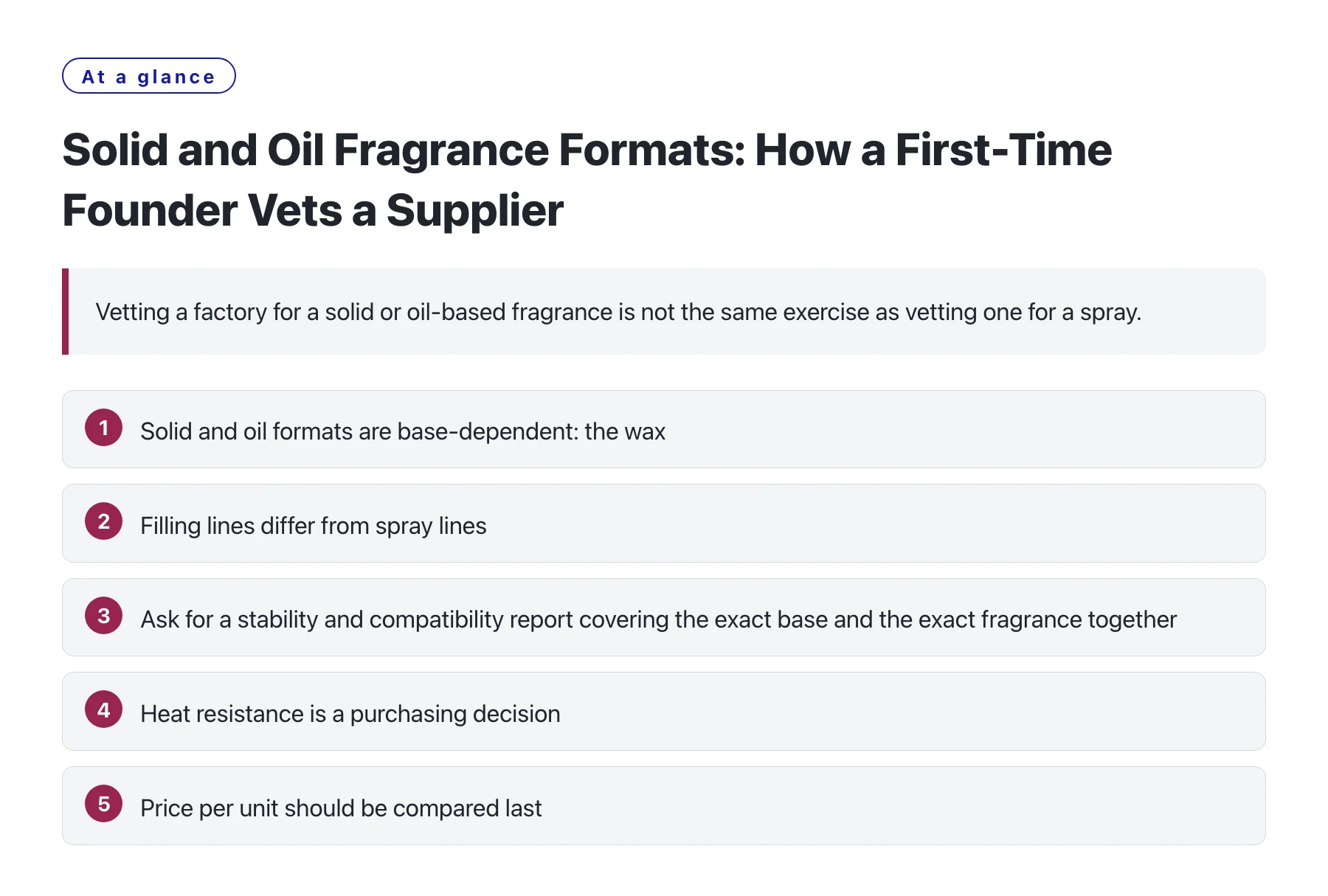The image size is (1328, 896).
Task: Click the number 5 circle badge
Action: pos(103,804)
